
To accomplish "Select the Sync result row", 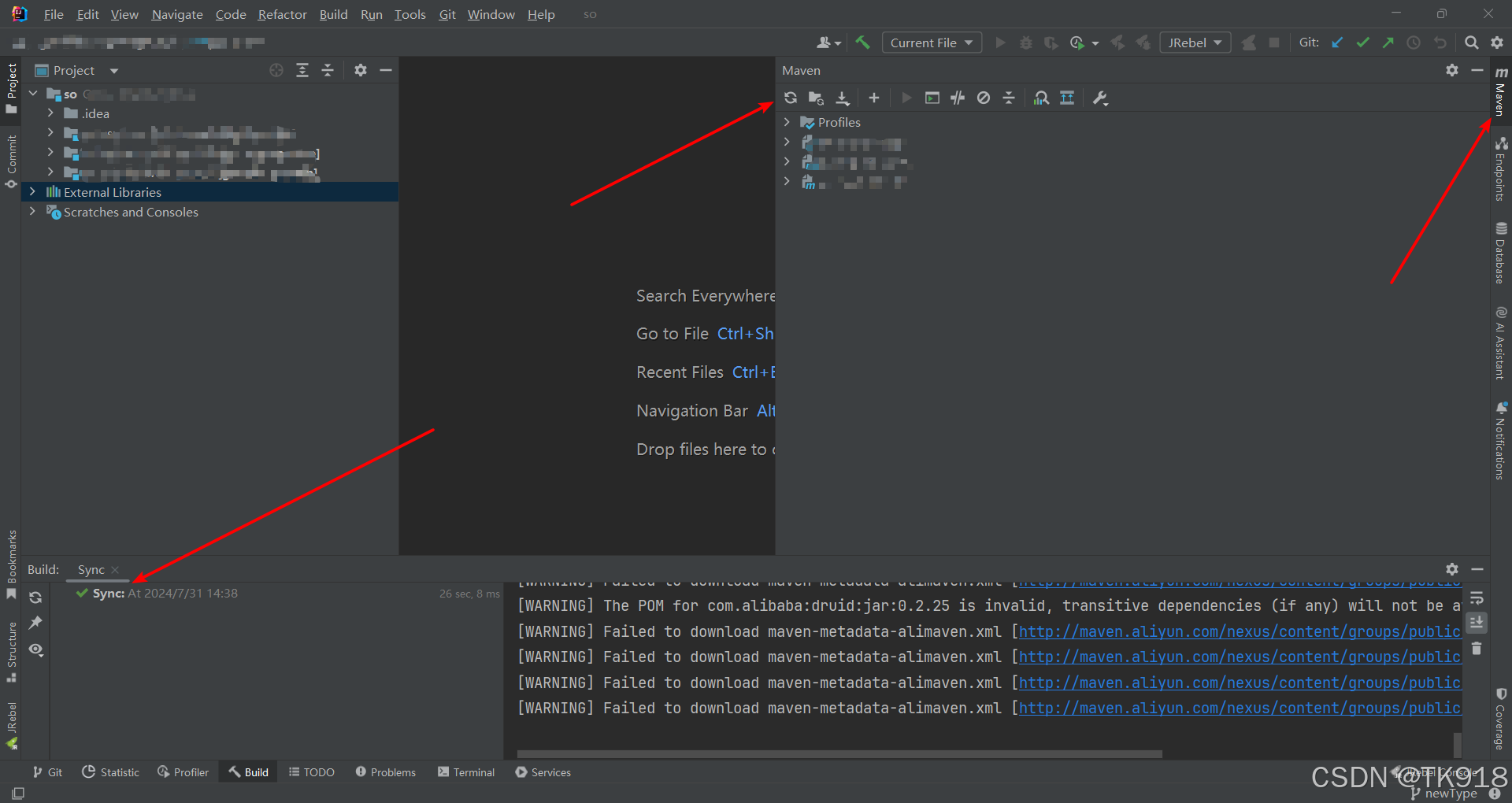I will 276,593.
